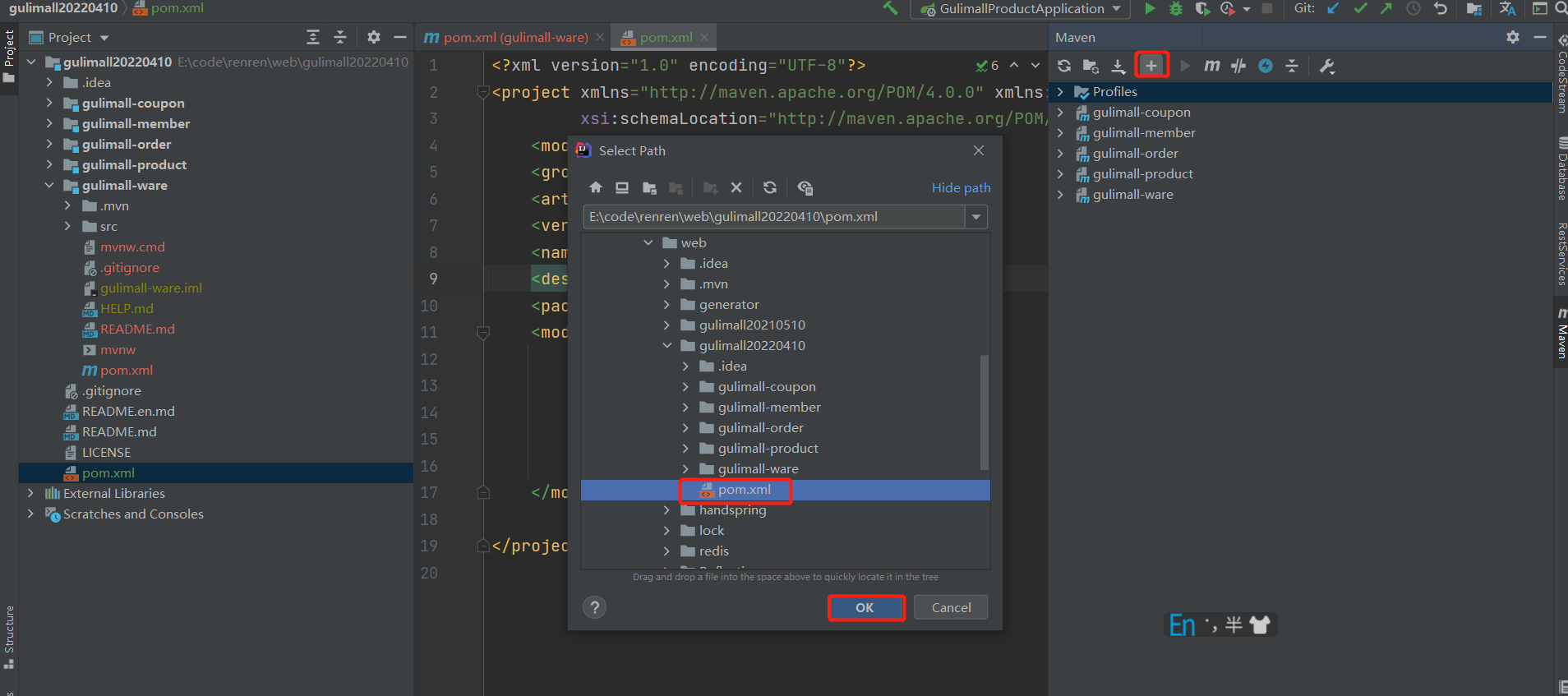Click Add Maven Projects plus button
The width and height of the screenshot is (1568, 696).
click(x=1151, y=66)
